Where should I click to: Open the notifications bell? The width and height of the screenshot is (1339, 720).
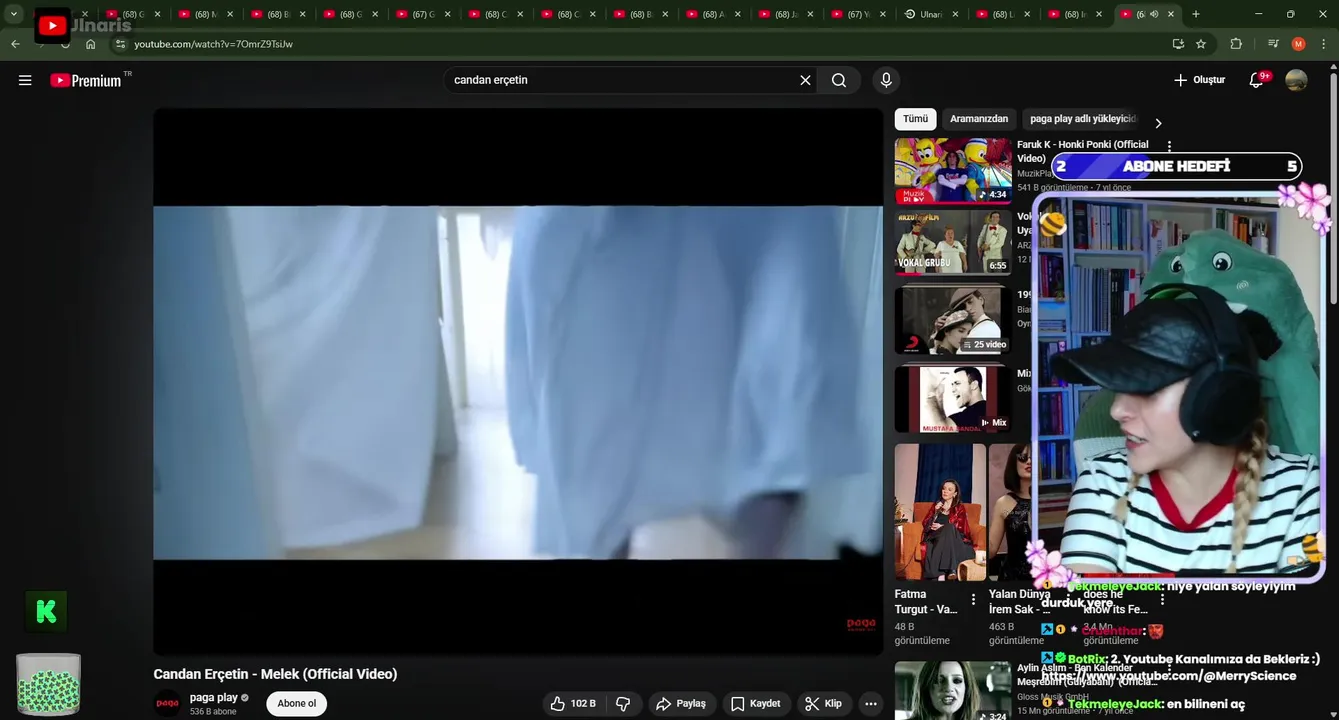[1256, 80]
